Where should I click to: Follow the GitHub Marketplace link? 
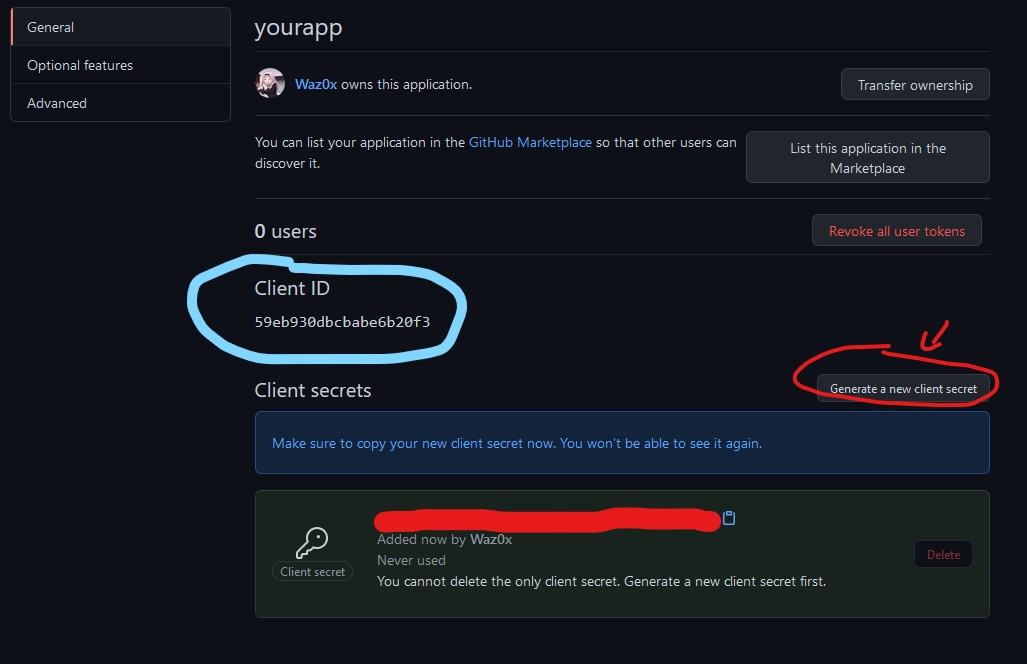[530, 142]
